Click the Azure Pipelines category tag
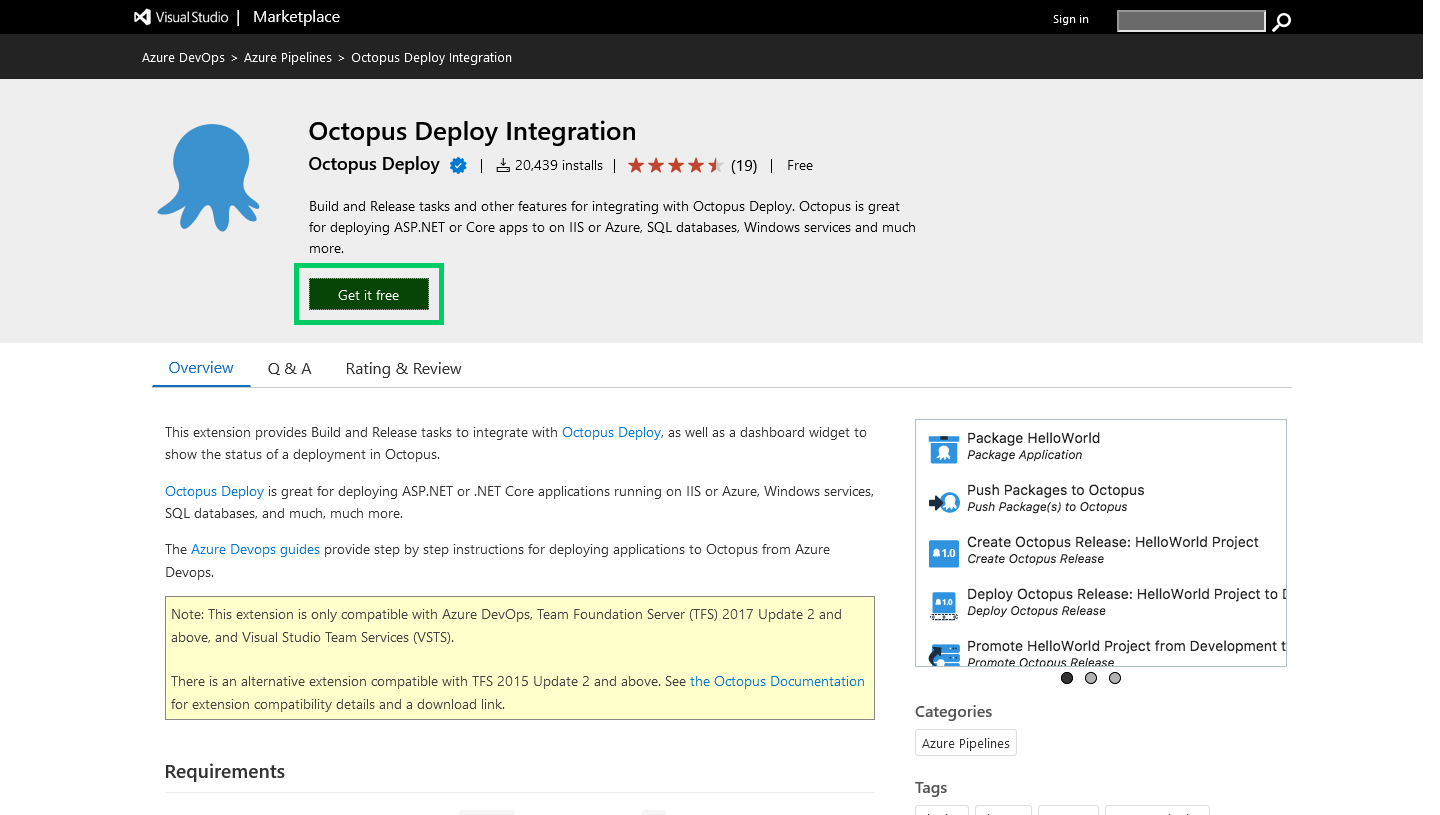Screen dimensions: 1440x815 966,743
